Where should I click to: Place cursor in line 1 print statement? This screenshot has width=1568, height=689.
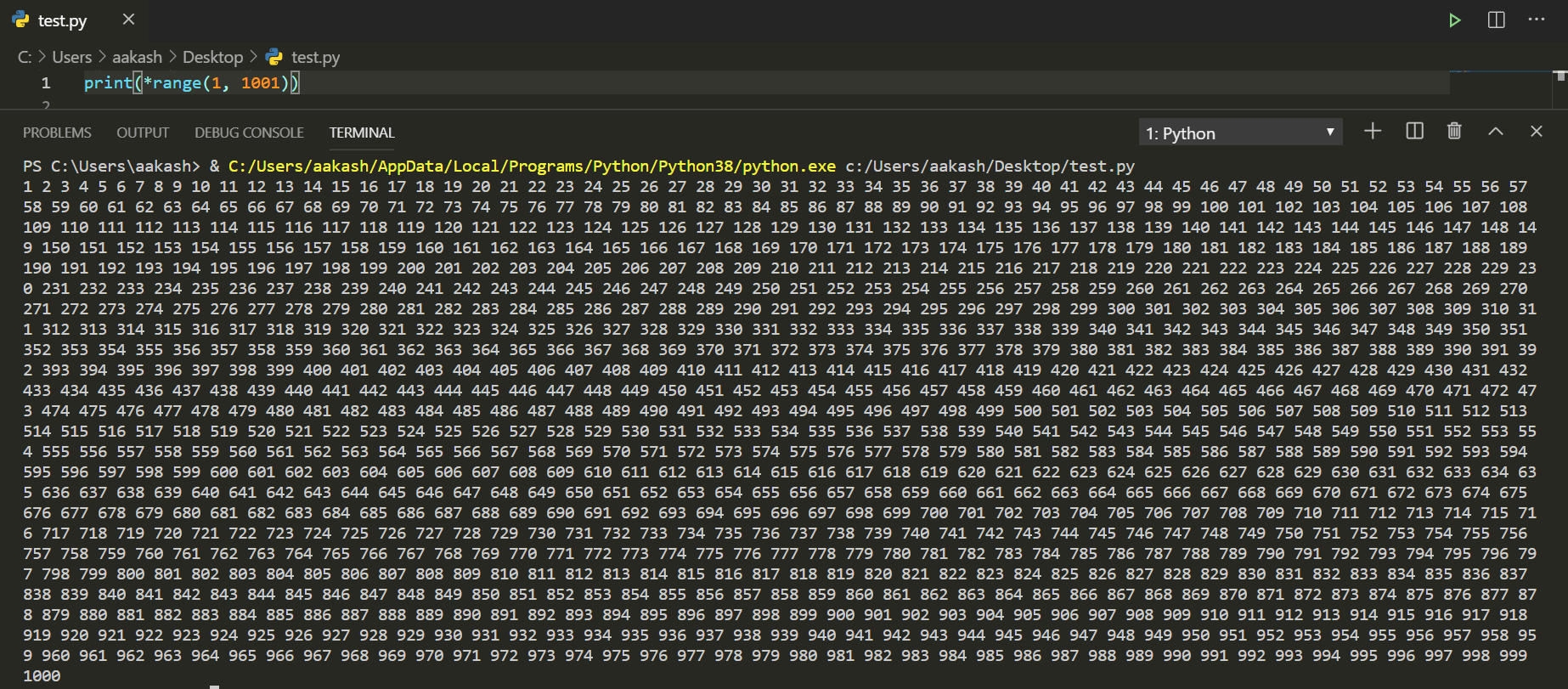click(191, 82)
